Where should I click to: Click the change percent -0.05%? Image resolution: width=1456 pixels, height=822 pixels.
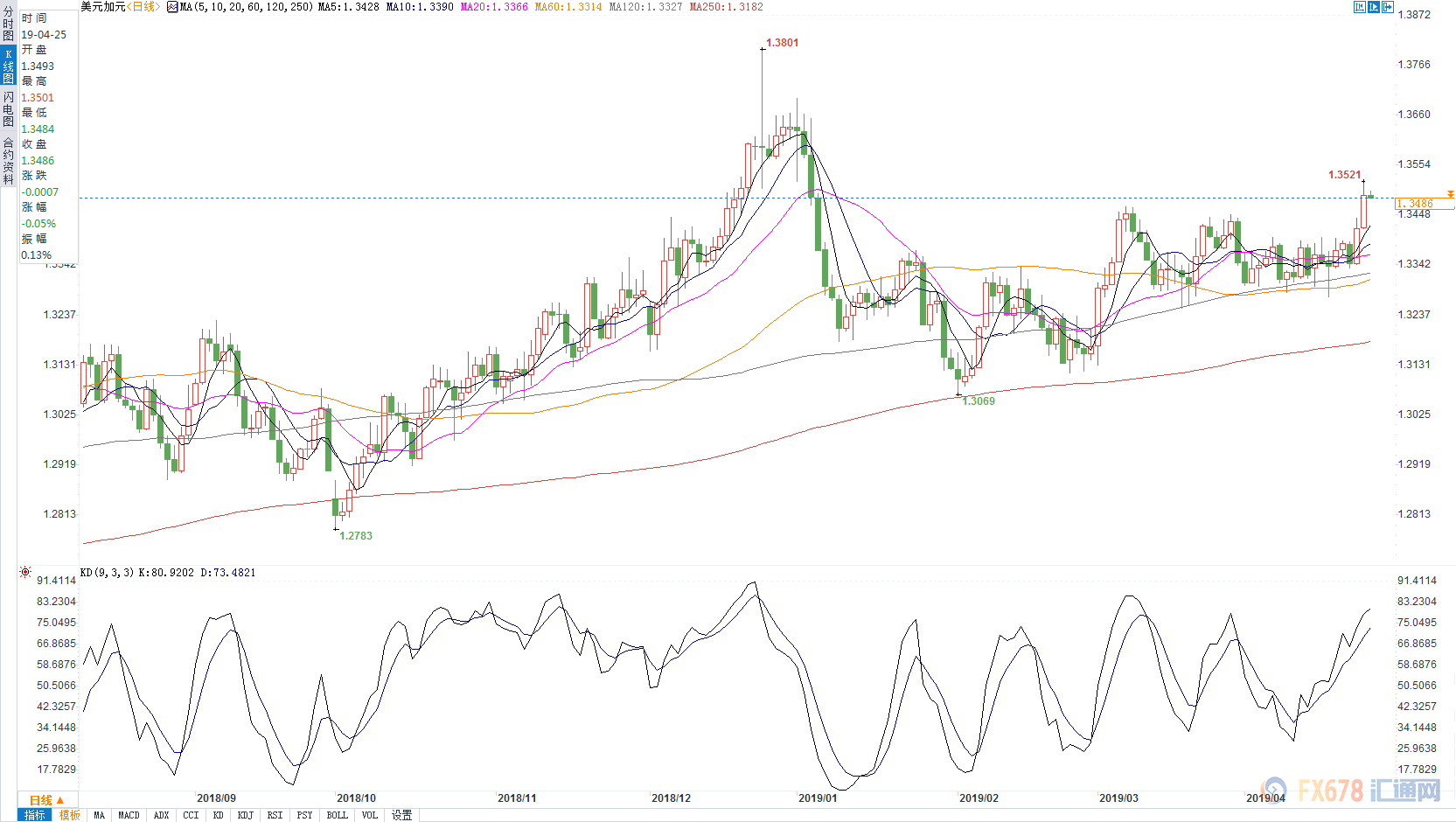[38, 224]
